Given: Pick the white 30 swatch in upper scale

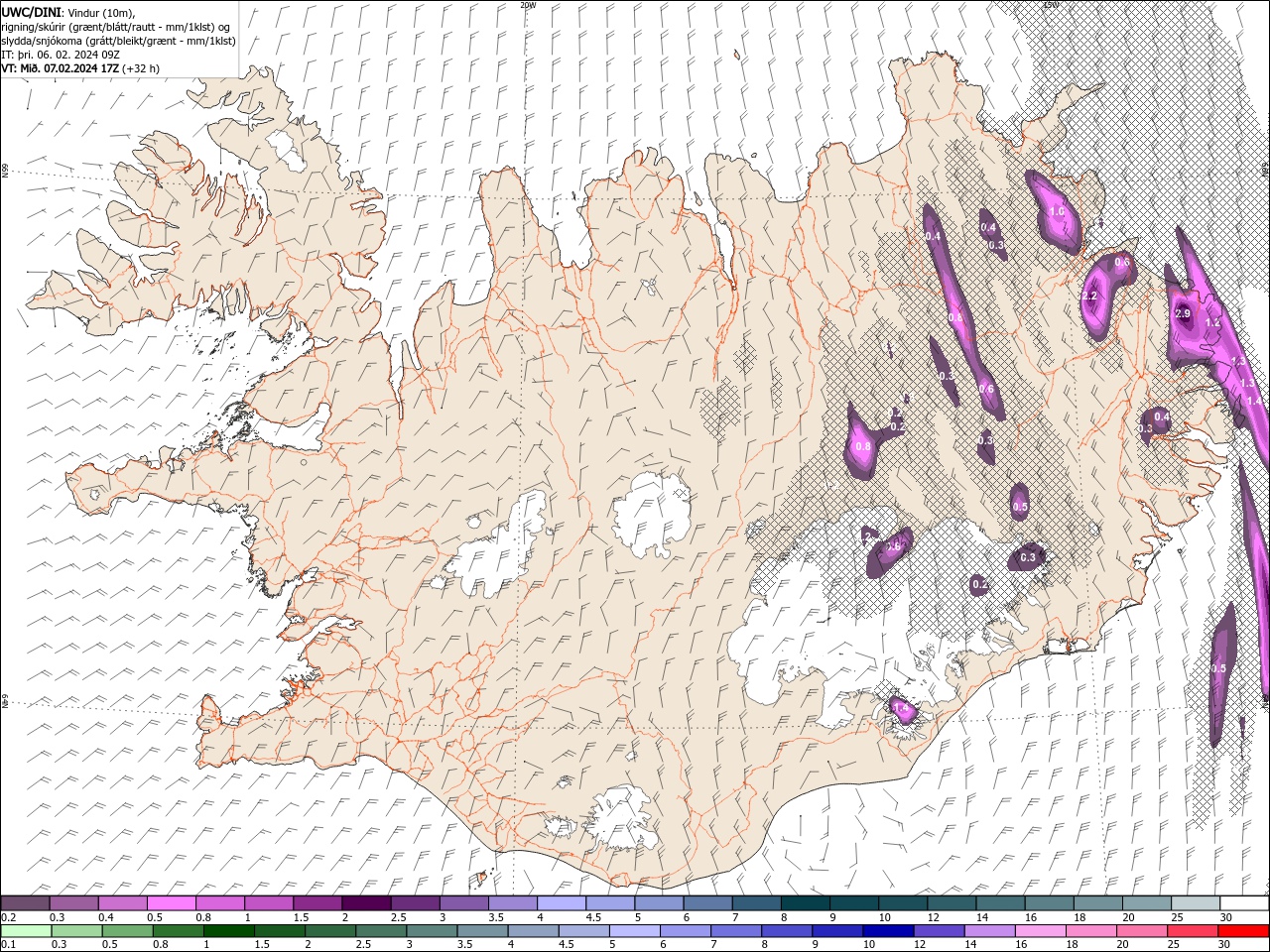Looking at the screenshot, I should point(1244,902).
